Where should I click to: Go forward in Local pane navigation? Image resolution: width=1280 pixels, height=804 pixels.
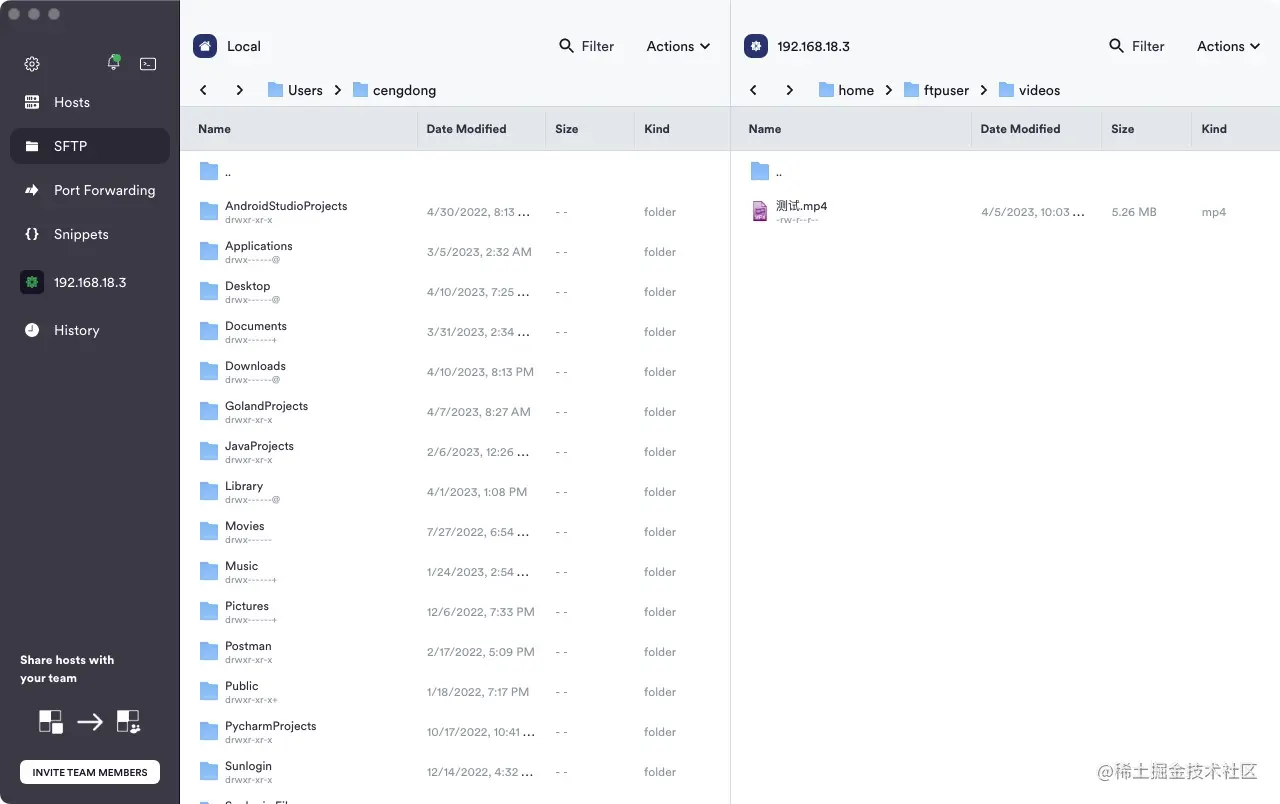(x=240, y=90)
